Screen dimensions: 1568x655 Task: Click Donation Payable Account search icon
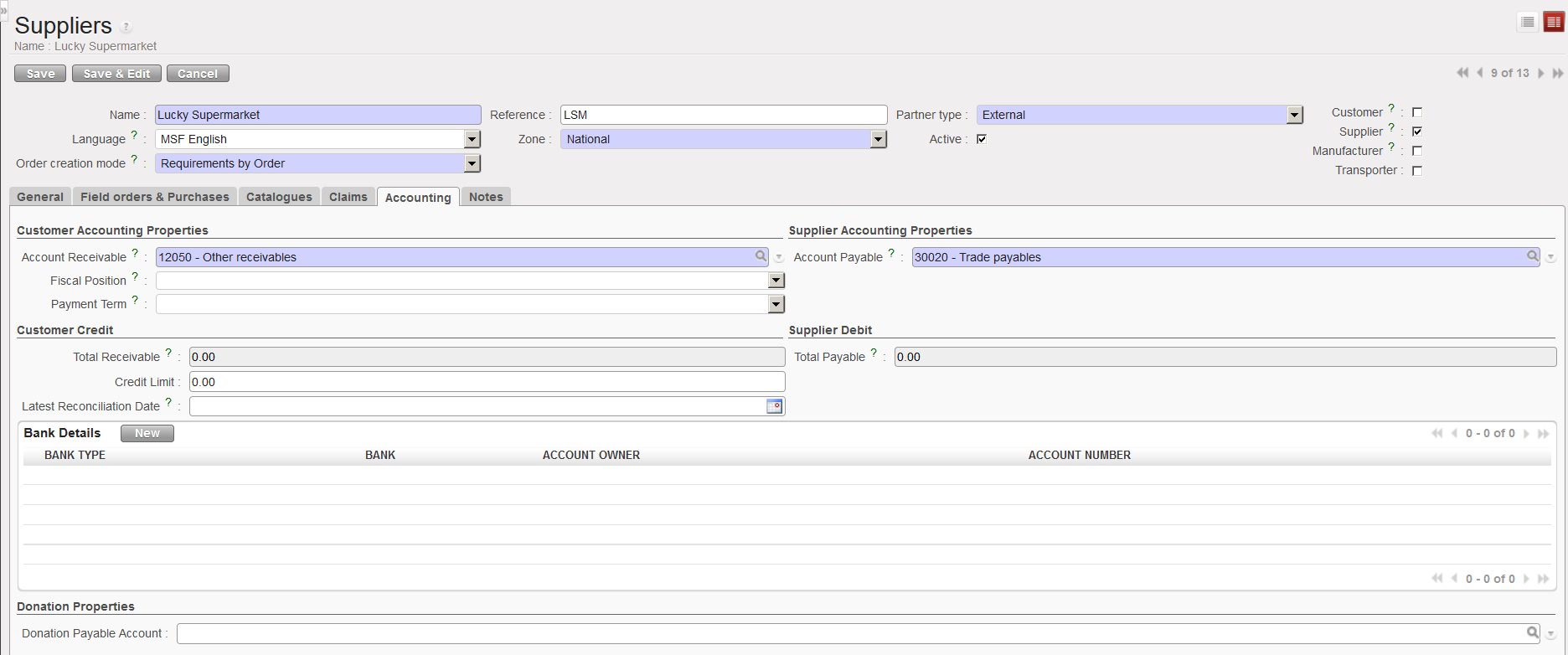1532,633
